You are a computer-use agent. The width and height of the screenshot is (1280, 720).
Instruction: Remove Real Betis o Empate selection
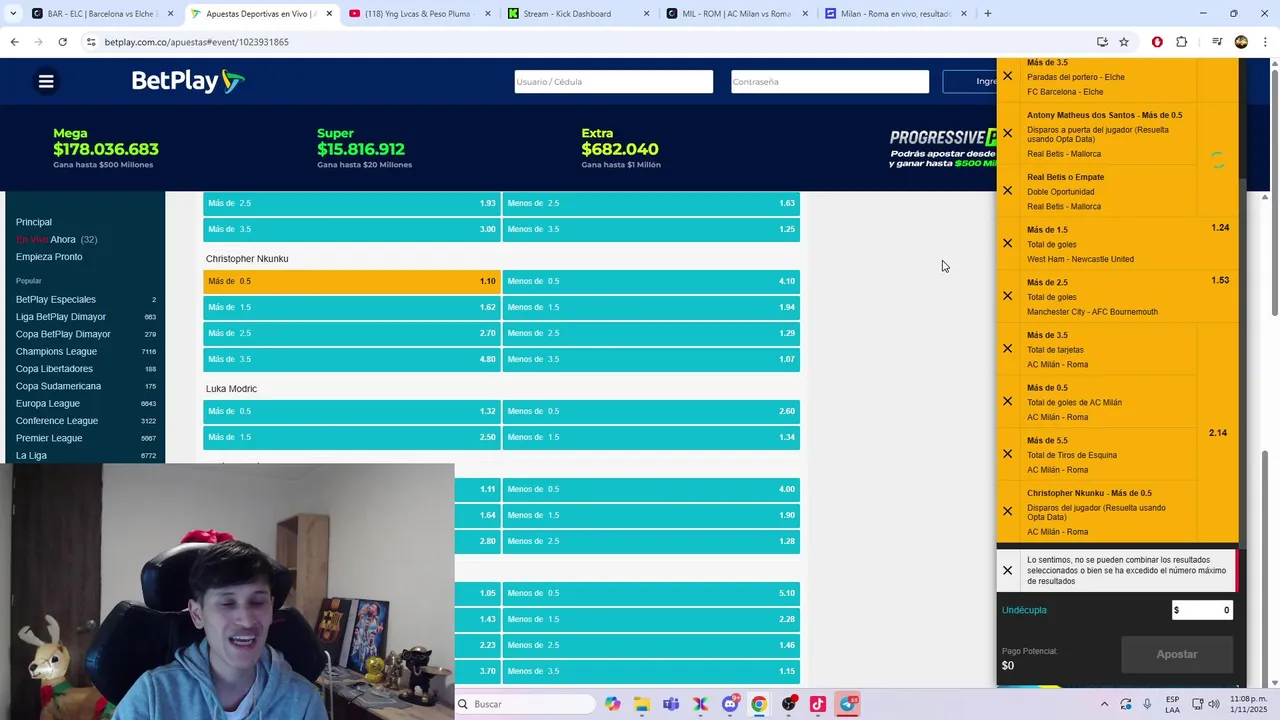pyautogui.click(x=1007, y=191)
